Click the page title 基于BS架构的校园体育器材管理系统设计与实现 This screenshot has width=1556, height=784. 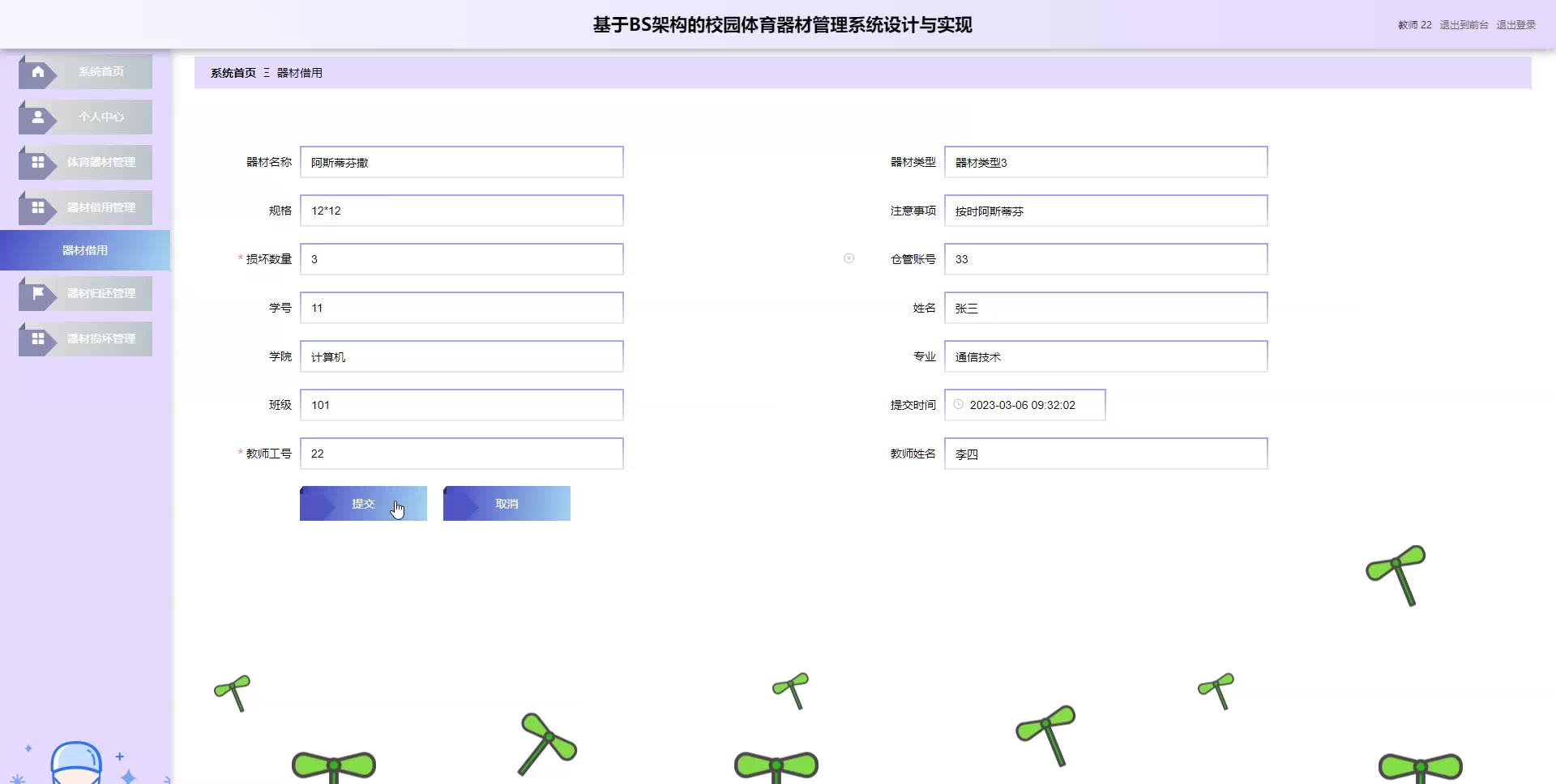pyautogui.click(x=782, y=25)
